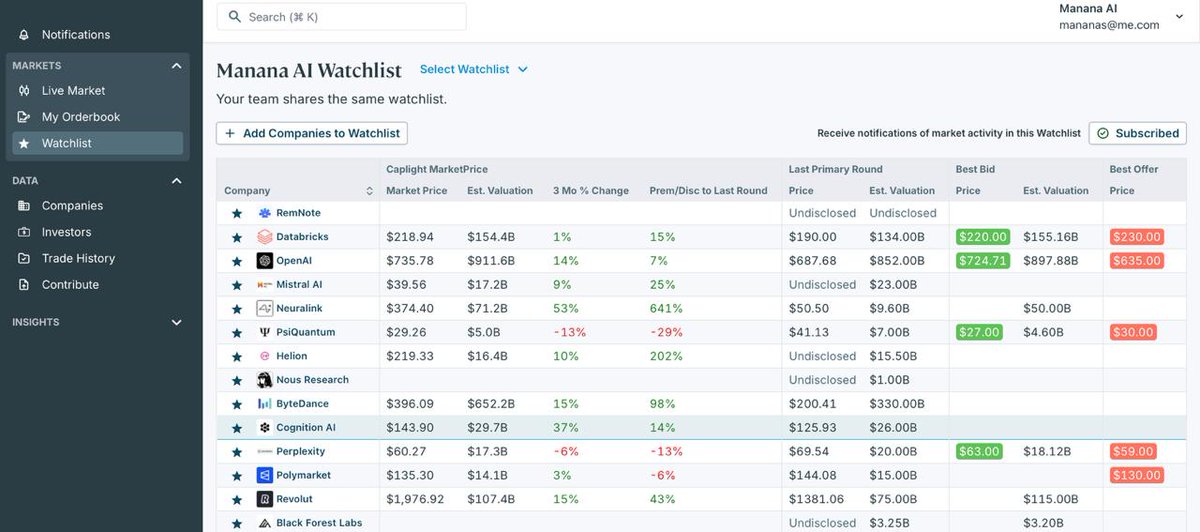Image resolution: width=1200 pixels, height=532 pixels.
Task: Collapse the DATA sidebar section
Action: pyautogui.click(x=177, y=181)
